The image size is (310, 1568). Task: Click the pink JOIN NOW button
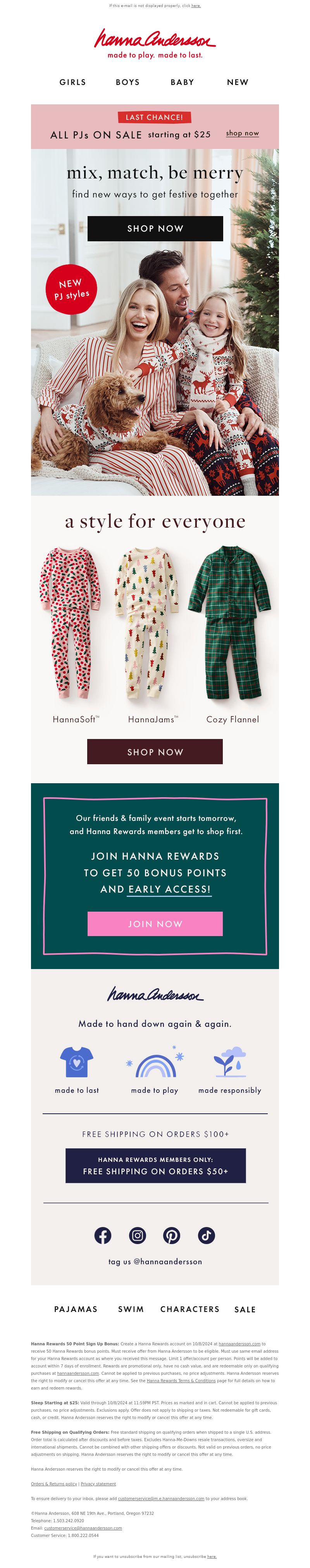pyautogui.click(x=155, y=923)
